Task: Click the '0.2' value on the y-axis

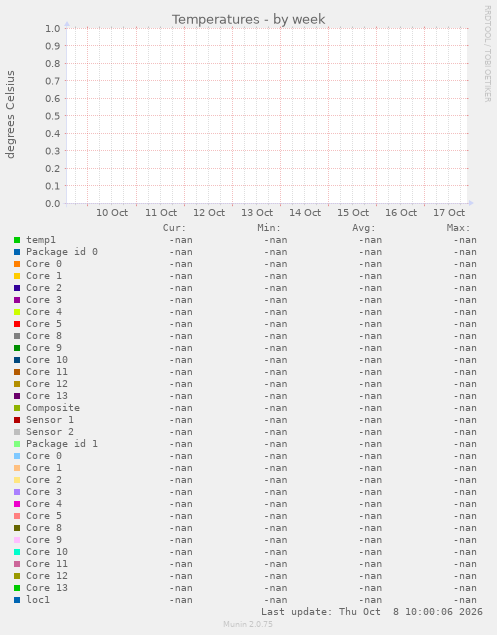Action: [53, 168]
